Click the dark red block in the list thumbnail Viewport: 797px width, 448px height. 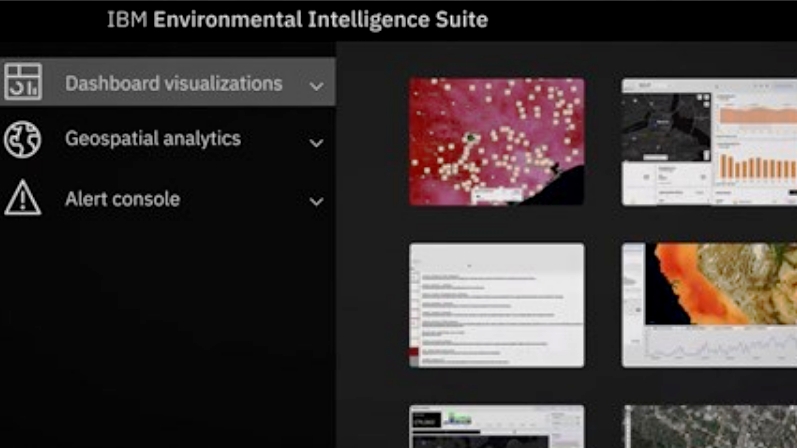tap(416, 356)
